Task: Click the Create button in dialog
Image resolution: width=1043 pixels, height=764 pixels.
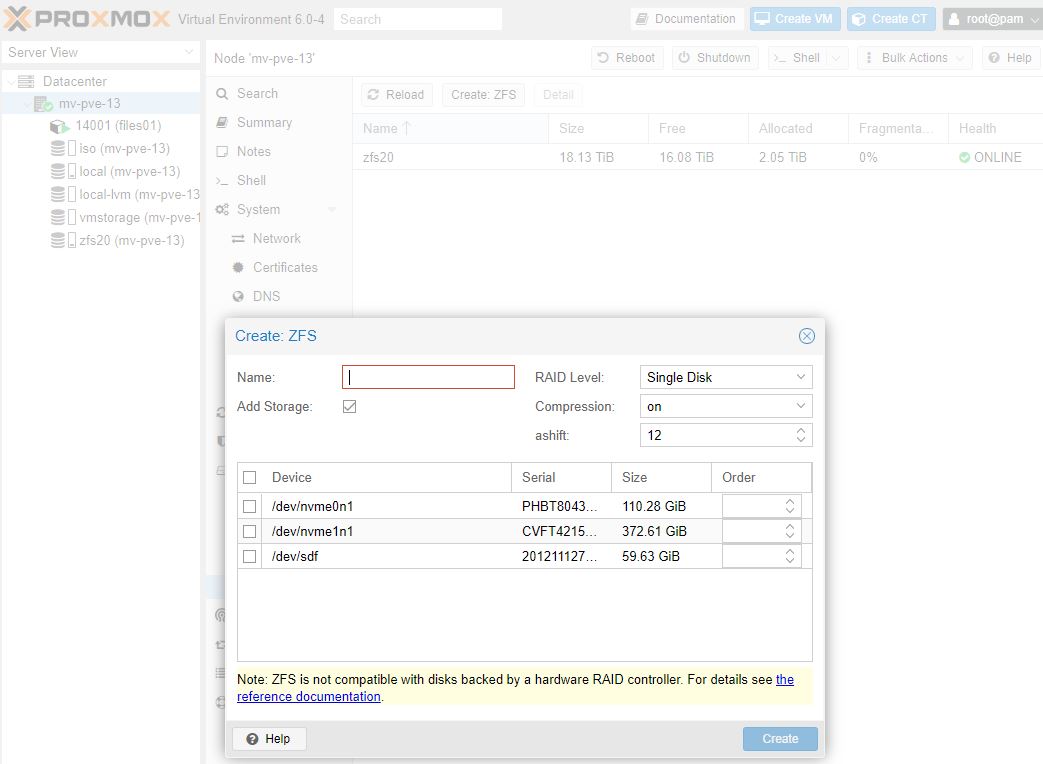Action: point(780,739)
